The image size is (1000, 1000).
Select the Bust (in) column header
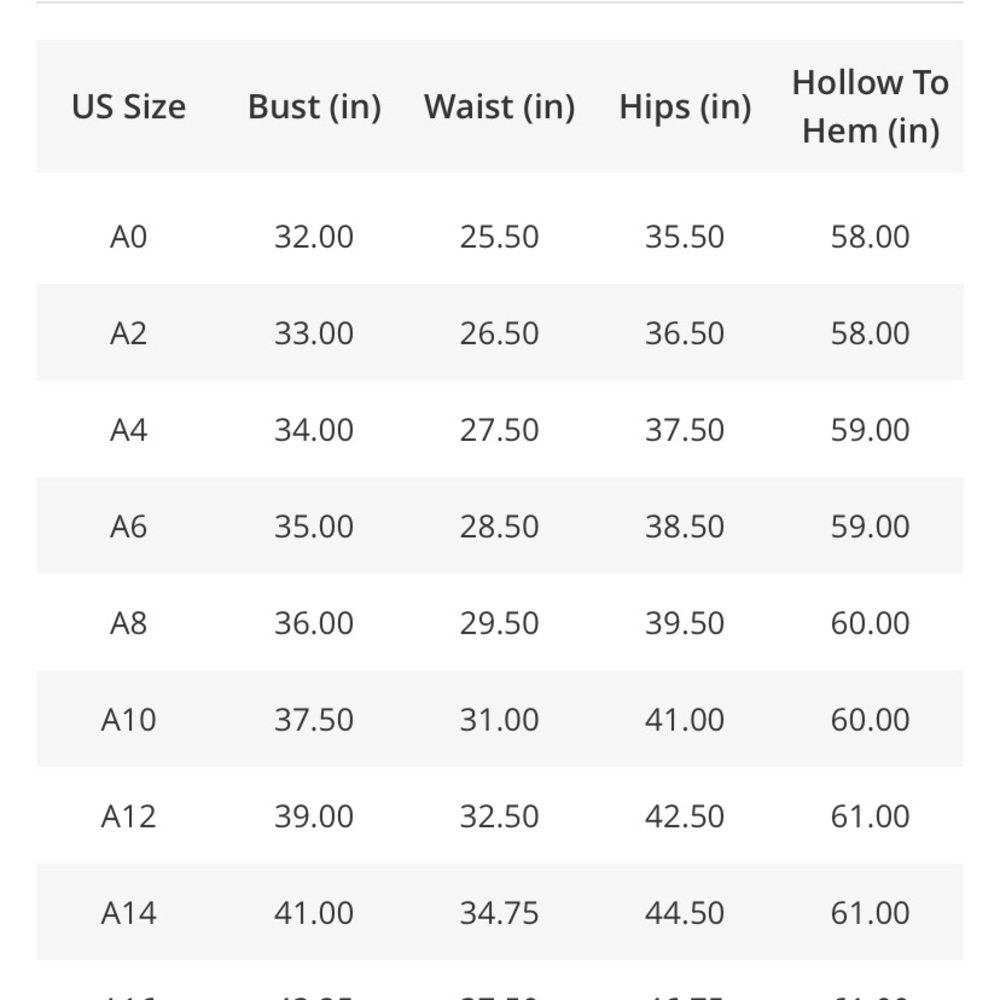(314, 107)
